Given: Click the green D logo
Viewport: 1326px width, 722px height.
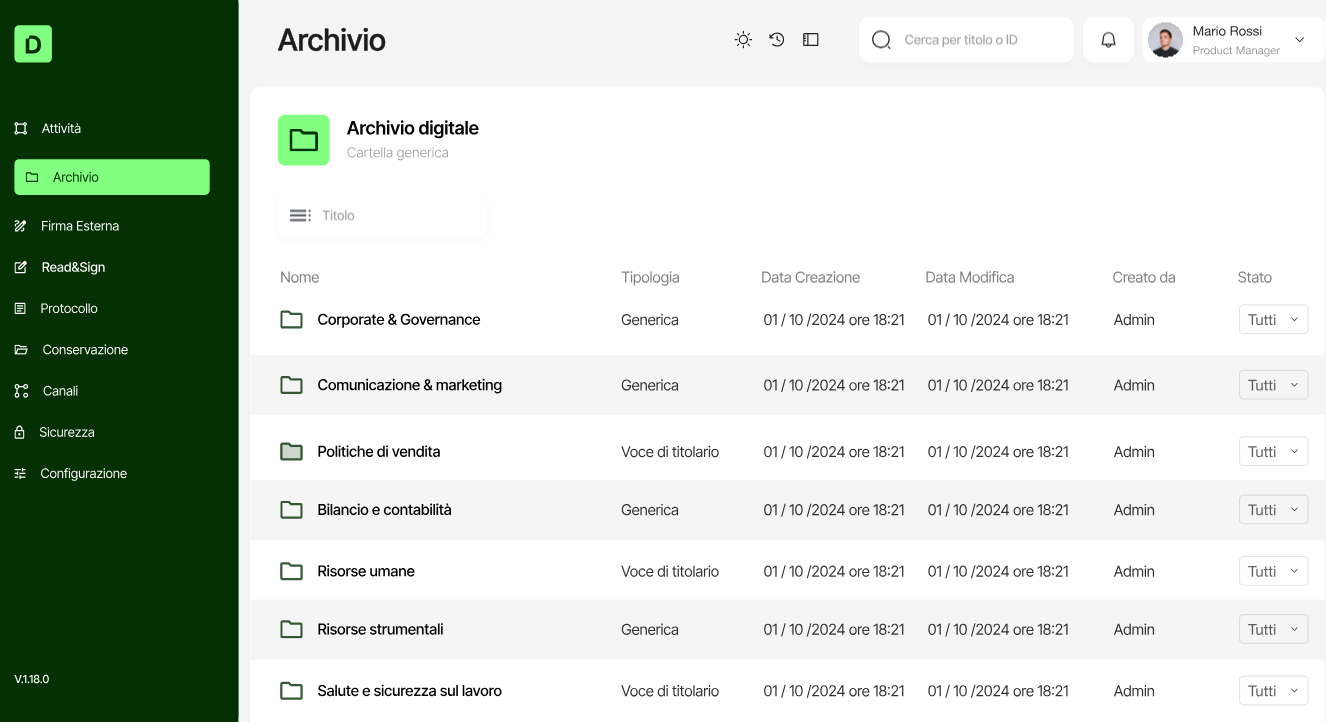Looking at the screenshot, I should tap(33, 44).
